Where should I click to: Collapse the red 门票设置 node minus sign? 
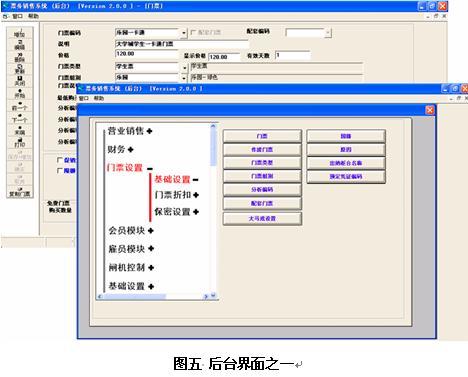[x=150, y=168]
